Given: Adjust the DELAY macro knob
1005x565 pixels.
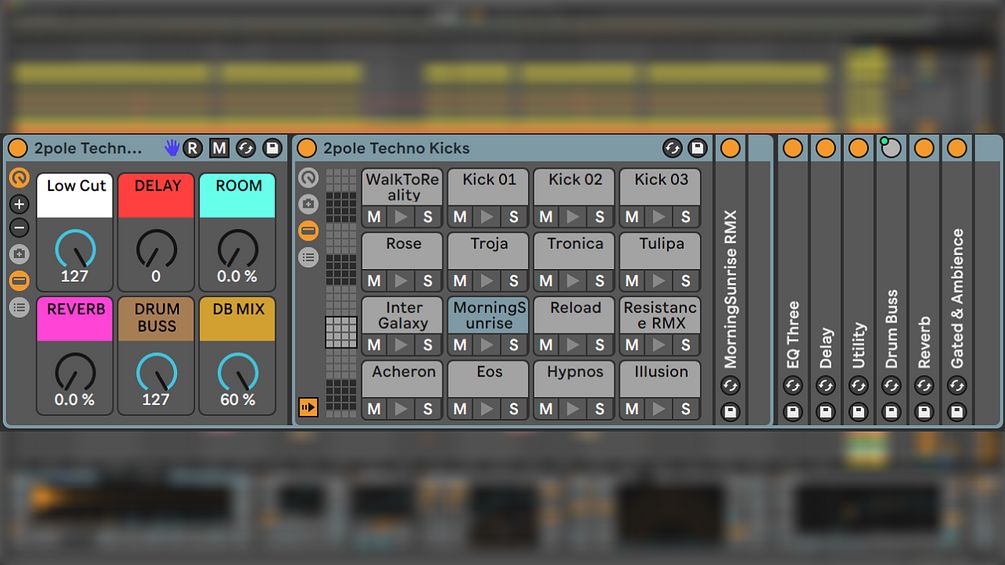Looking at the screenshot, I should pyautogui.click(x=156, y=249).
